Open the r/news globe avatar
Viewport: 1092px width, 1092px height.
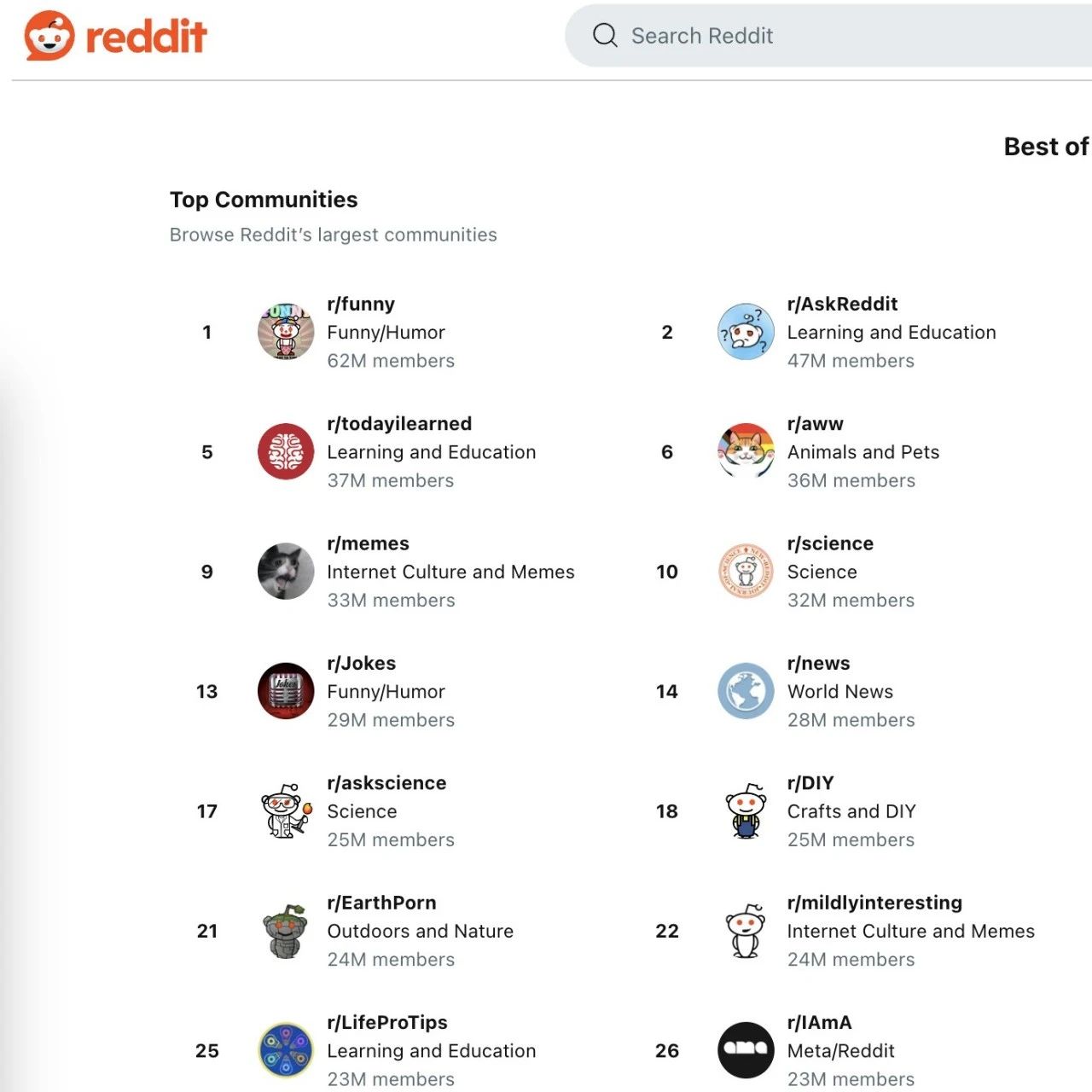746,691
